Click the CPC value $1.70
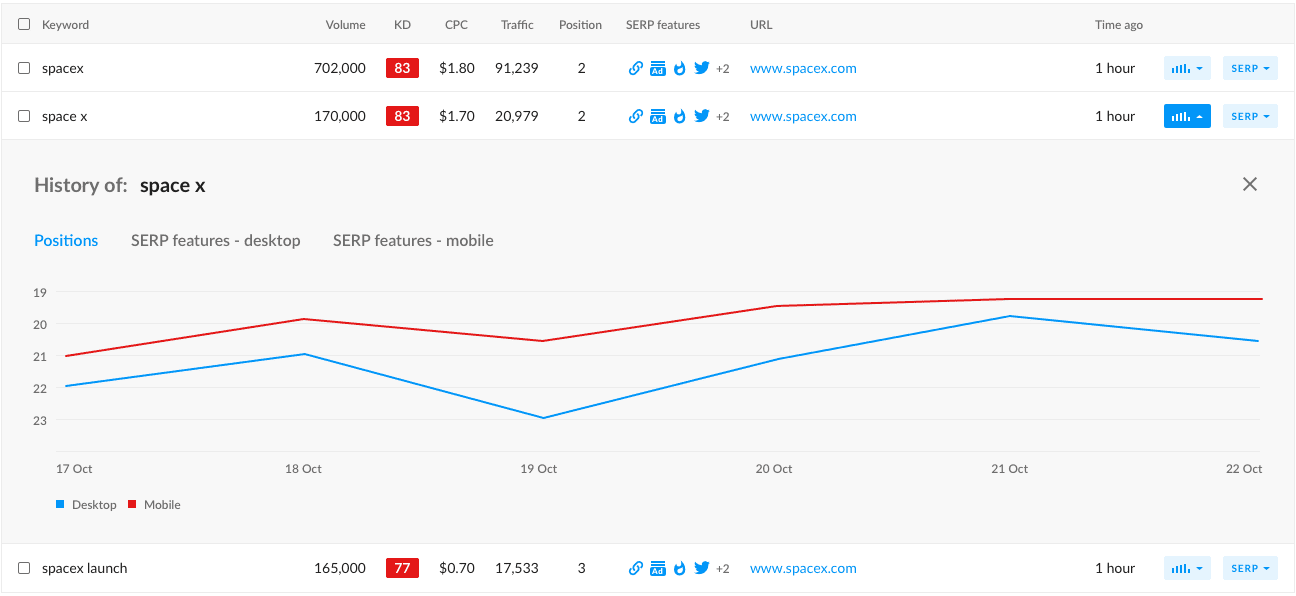This screenshot has width=1296, height=596. 457,116
